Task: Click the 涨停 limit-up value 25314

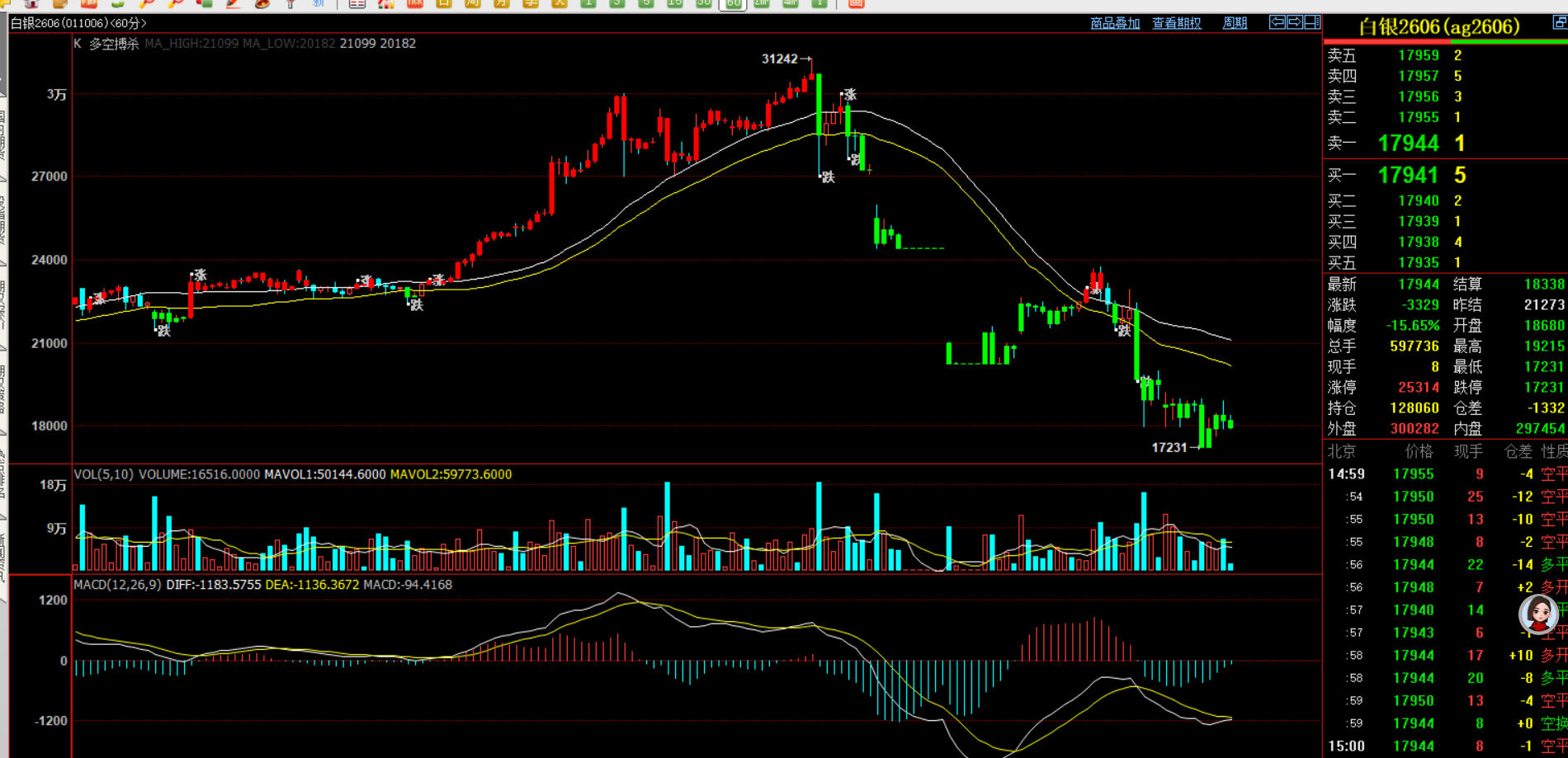Action: tap(1419, 388)
